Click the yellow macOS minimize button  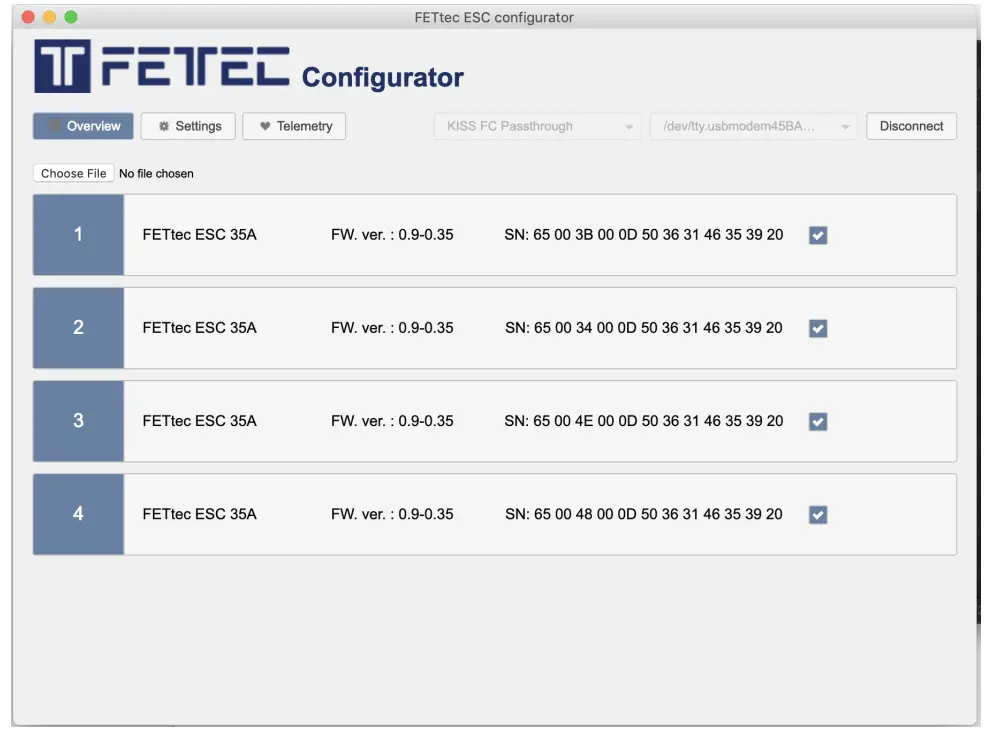(49, 17)
